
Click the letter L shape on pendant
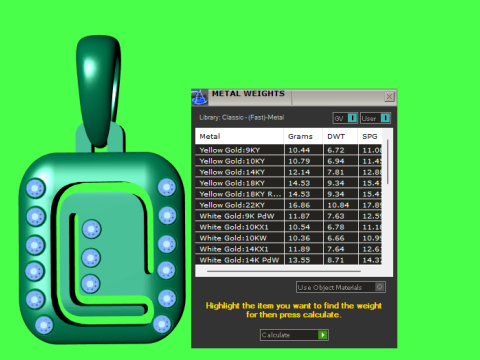click(106, 253)
